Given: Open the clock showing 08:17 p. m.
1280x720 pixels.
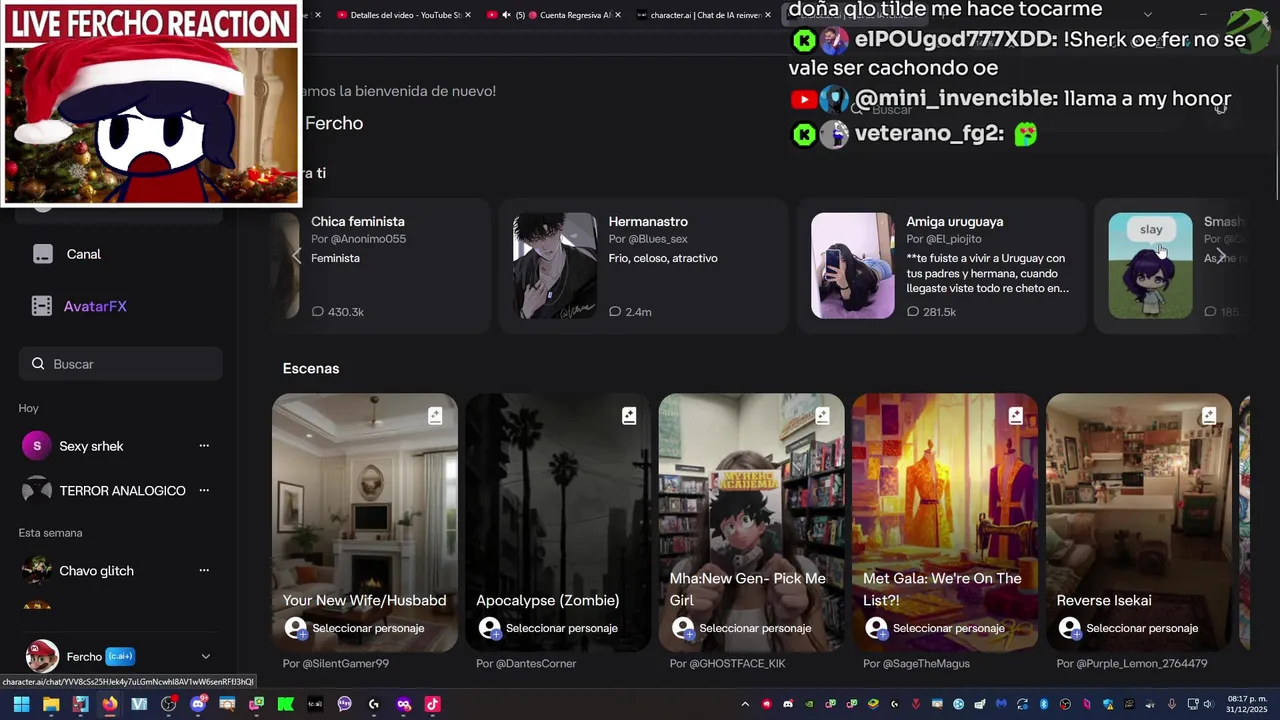Looking at the screenshot, I should (x=1247, y=704).
